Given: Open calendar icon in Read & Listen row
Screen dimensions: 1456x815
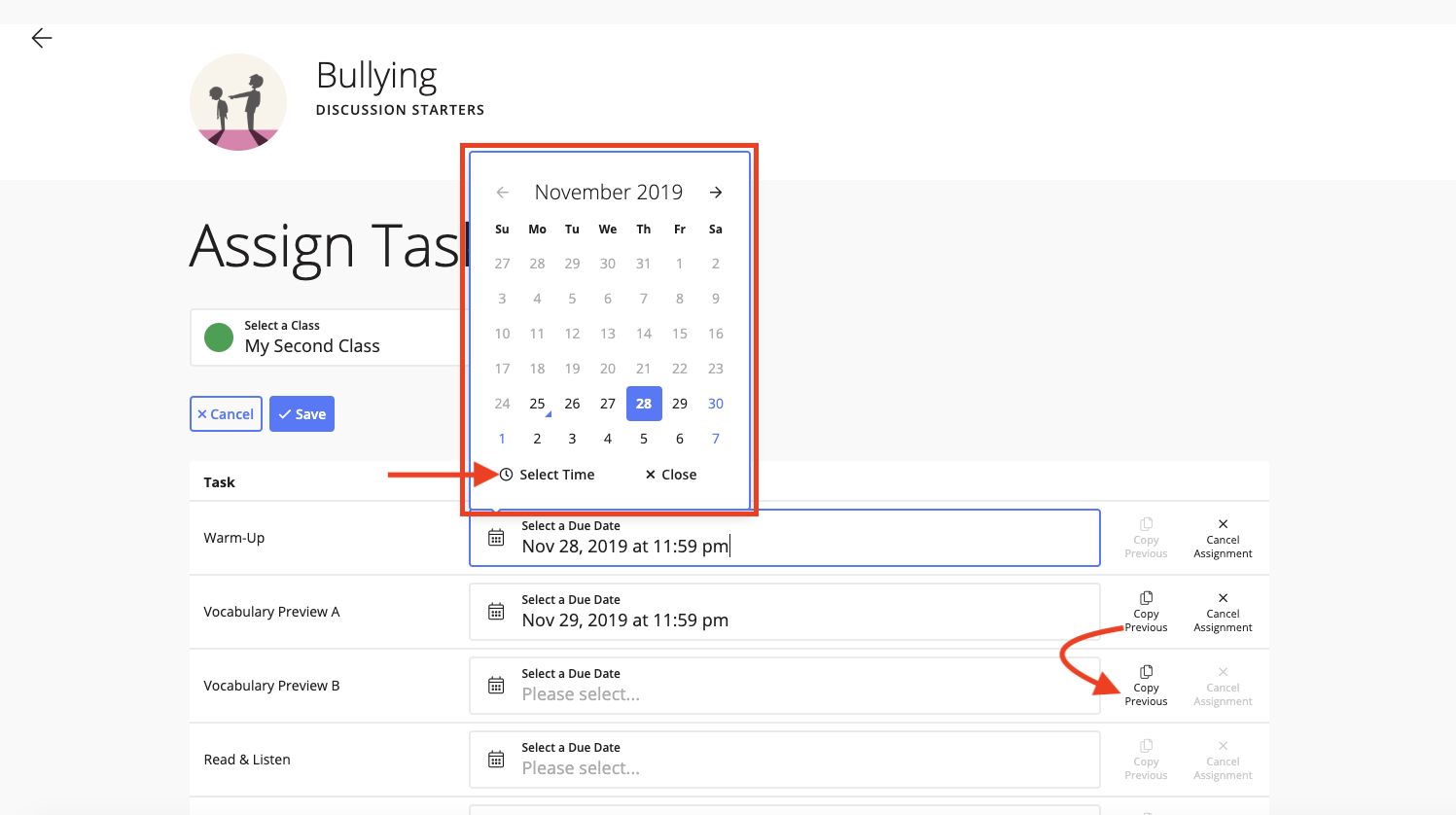Looking at the screenshot, I should [496, 760].
